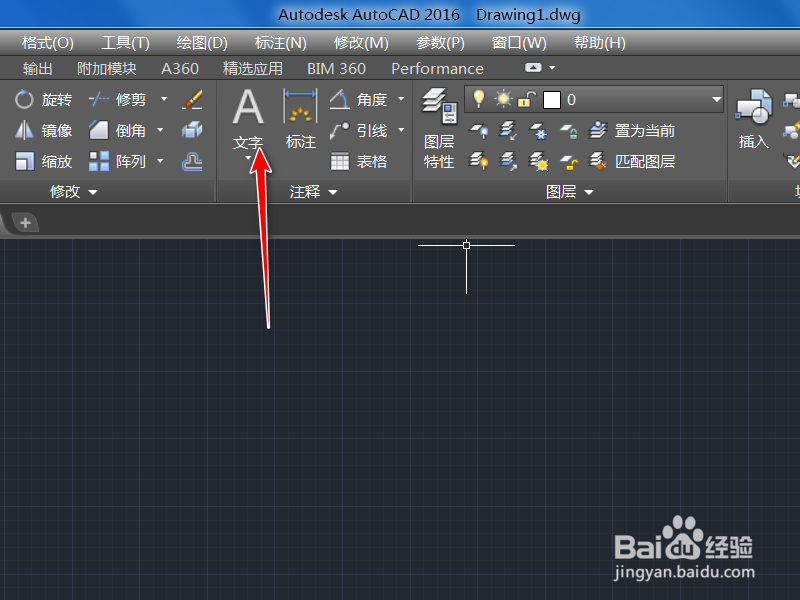Image resolution: width=800 pixels, height=600 pixels.
Task: Click the 引线 leader icon
Action: click(x=339, y=131)
